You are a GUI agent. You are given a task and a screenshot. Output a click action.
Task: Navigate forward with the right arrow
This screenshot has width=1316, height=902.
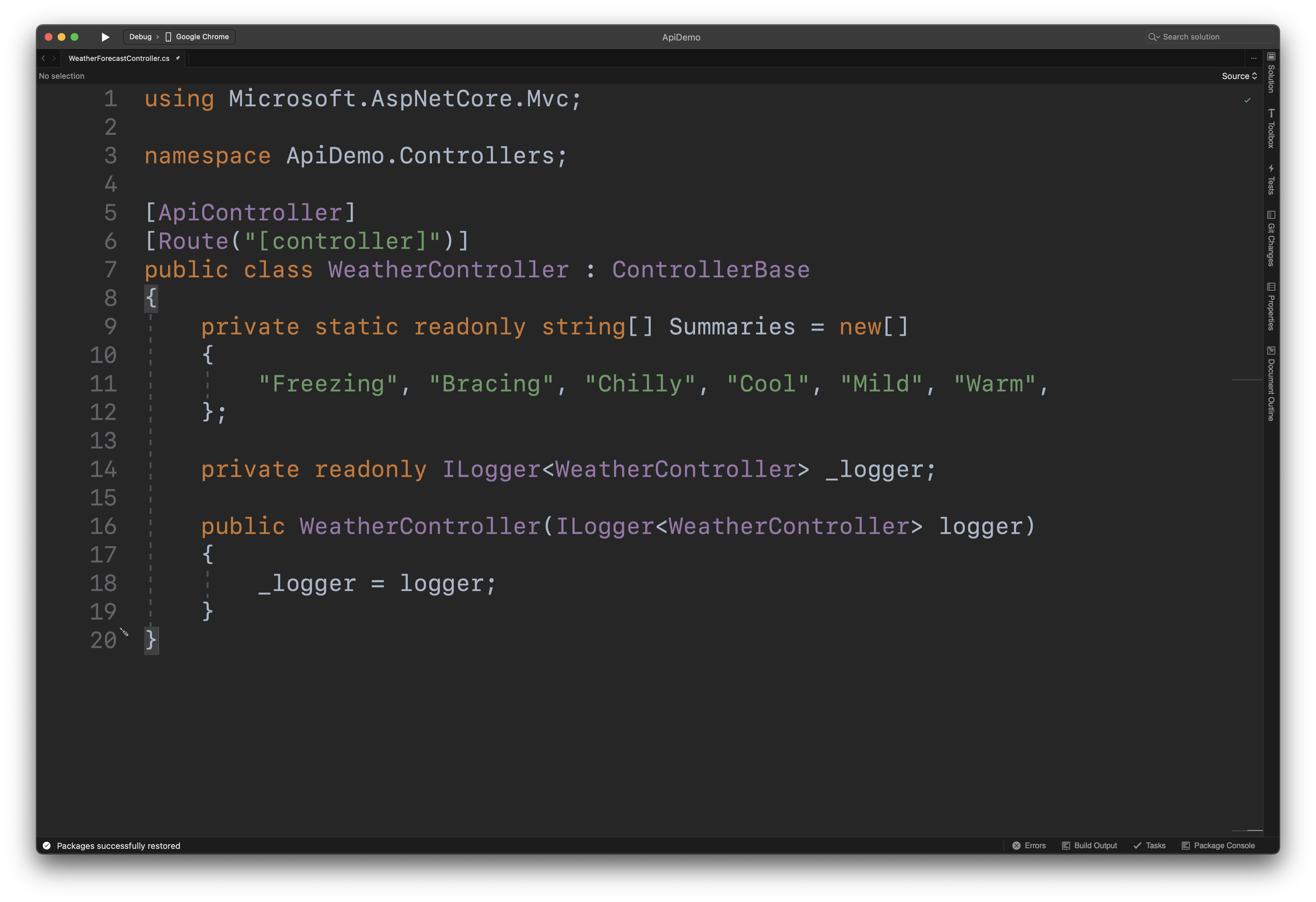coord(54,58)
